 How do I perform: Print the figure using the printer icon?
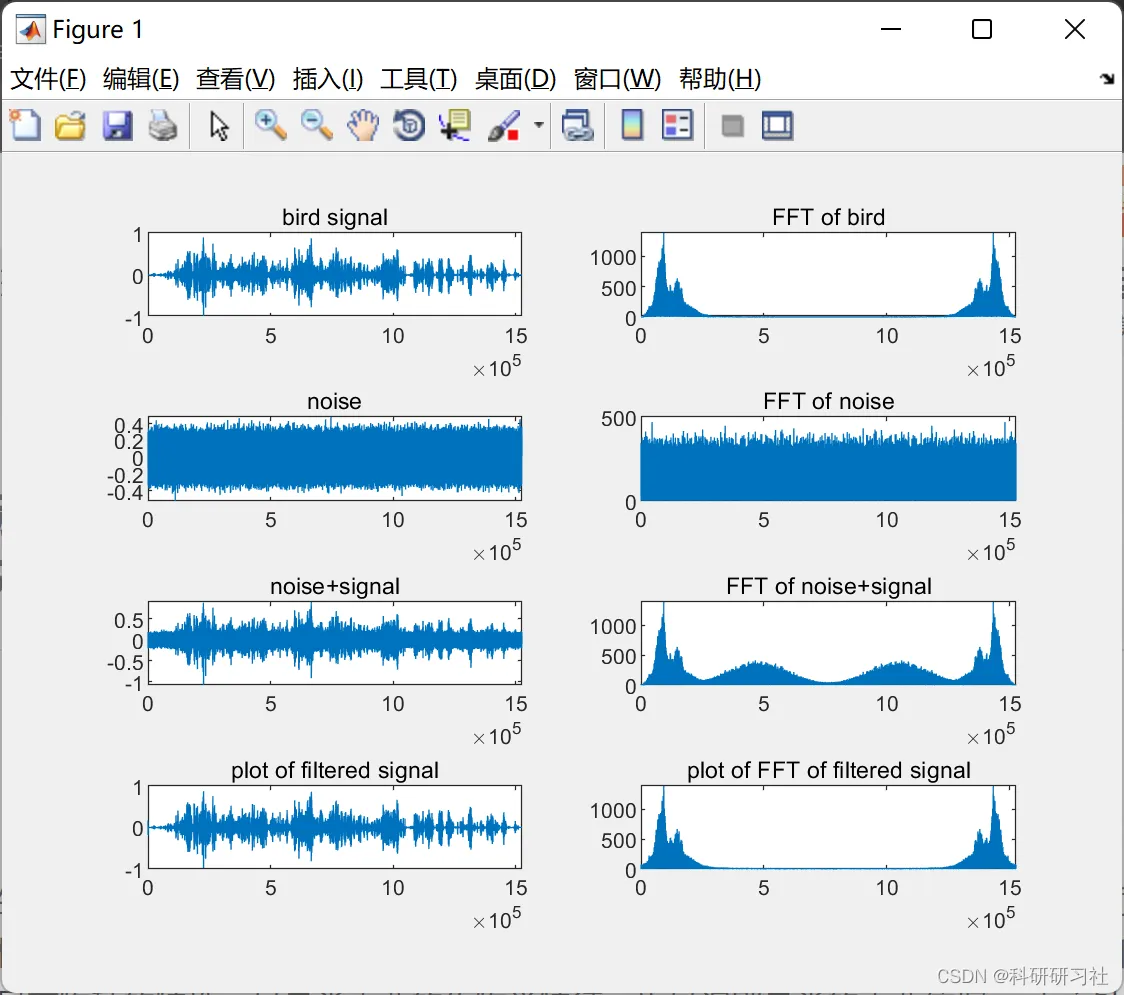pyautogui.click(x=163, y=125)
